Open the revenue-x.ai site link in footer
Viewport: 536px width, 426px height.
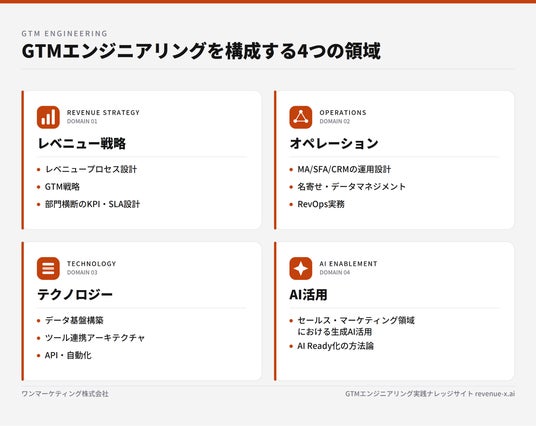pyautogui.click(x=495, y=394)
